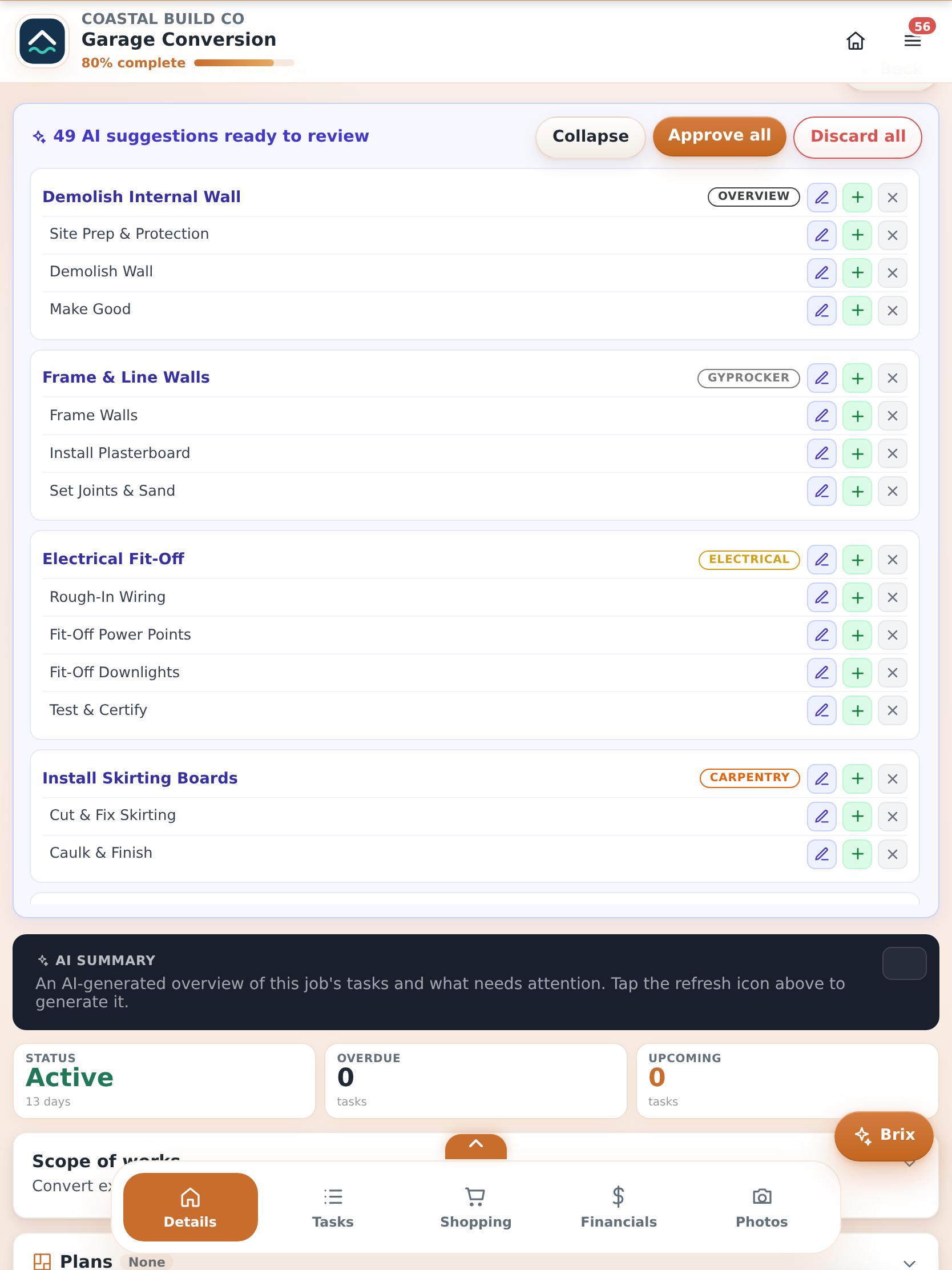Open the Status Active card
Viewport: 952px width, 1270px height.
coord(164,1081)
